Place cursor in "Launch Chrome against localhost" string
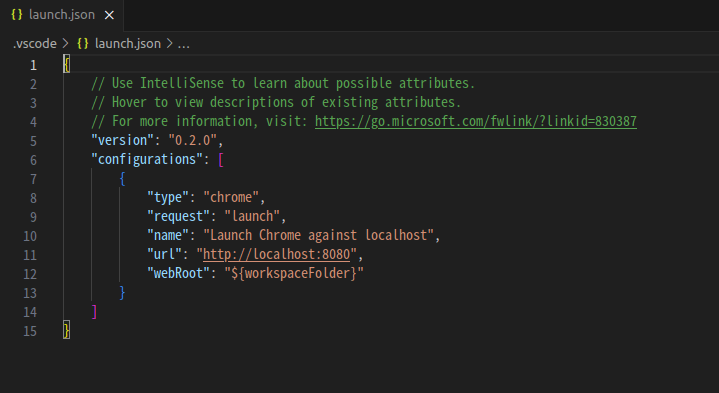Image resolution: width=719 pixels, height=393 pixels. click(x=319, y=236)
